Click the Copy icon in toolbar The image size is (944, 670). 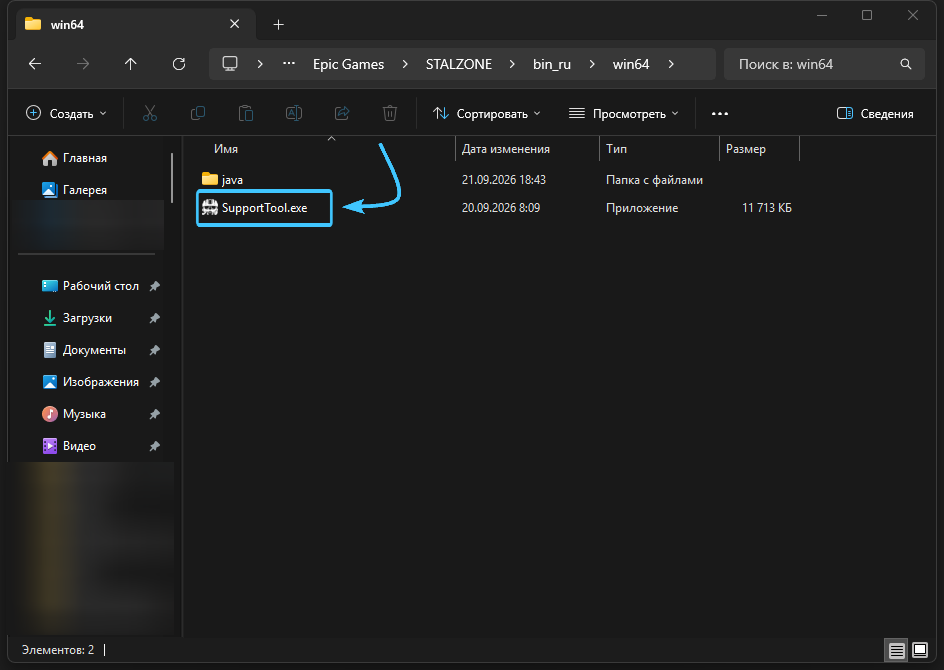point(197,113)
